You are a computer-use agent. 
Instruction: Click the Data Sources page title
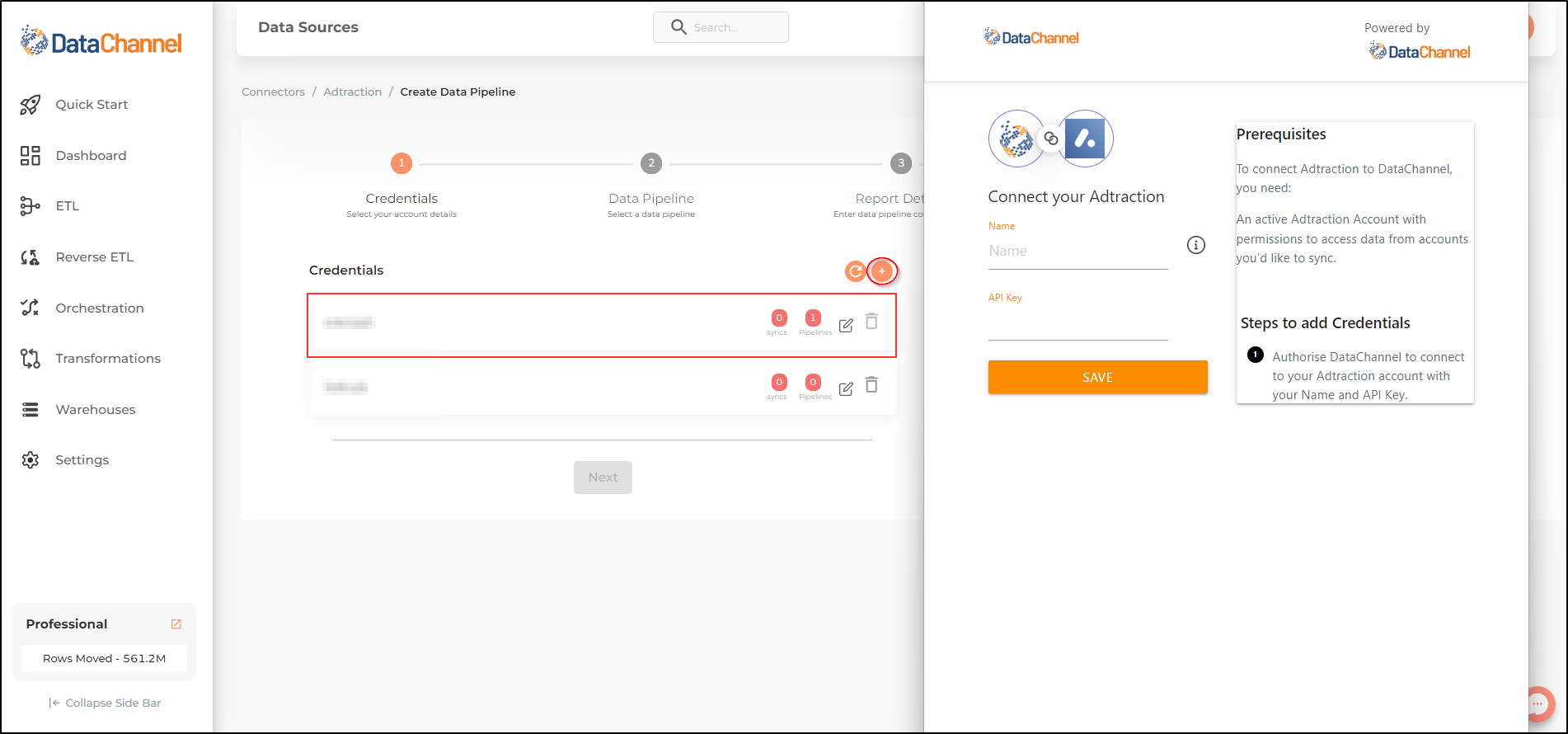(x=308, y=27)
